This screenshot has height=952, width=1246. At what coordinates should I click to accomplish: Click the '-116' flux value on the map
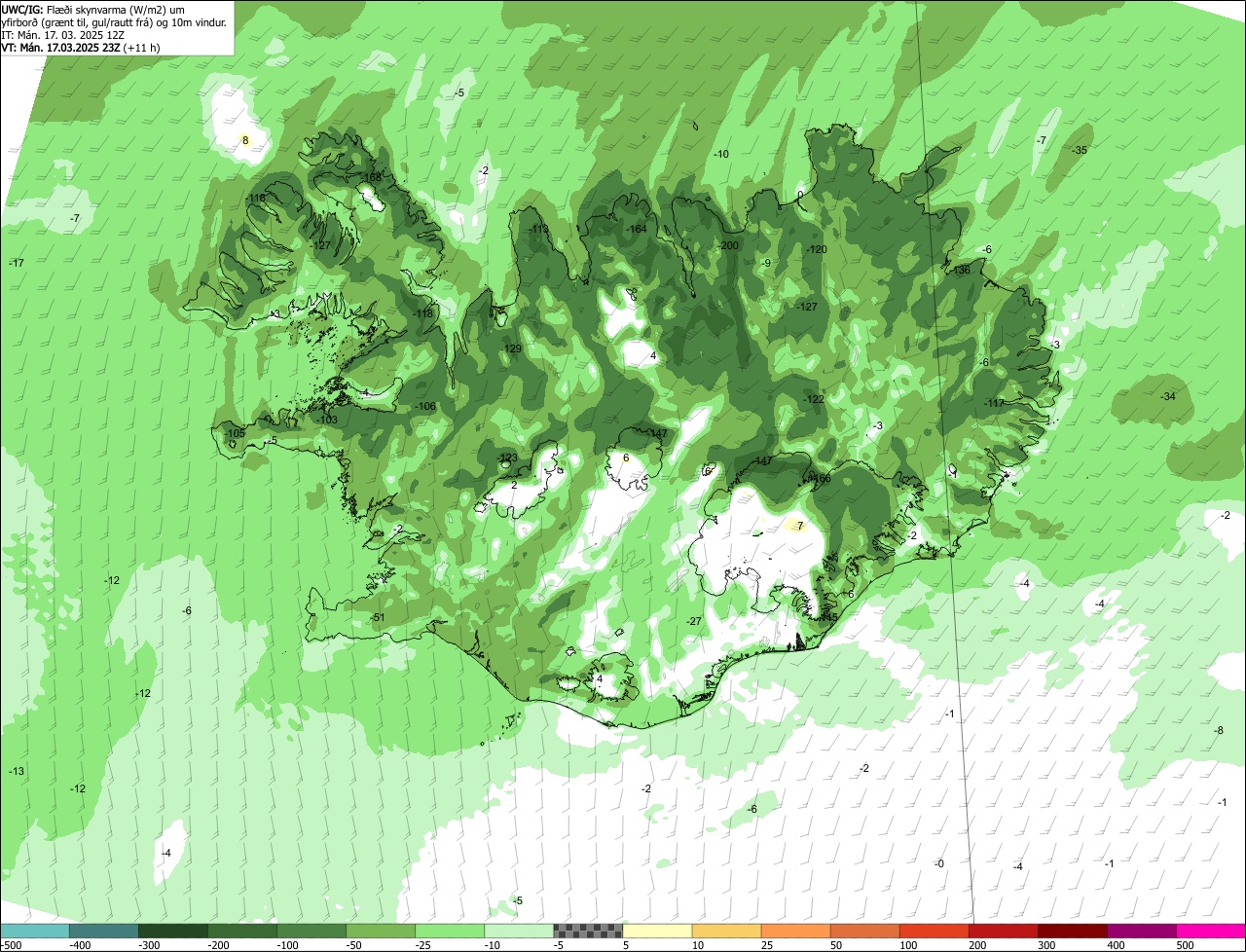(256, 199)
